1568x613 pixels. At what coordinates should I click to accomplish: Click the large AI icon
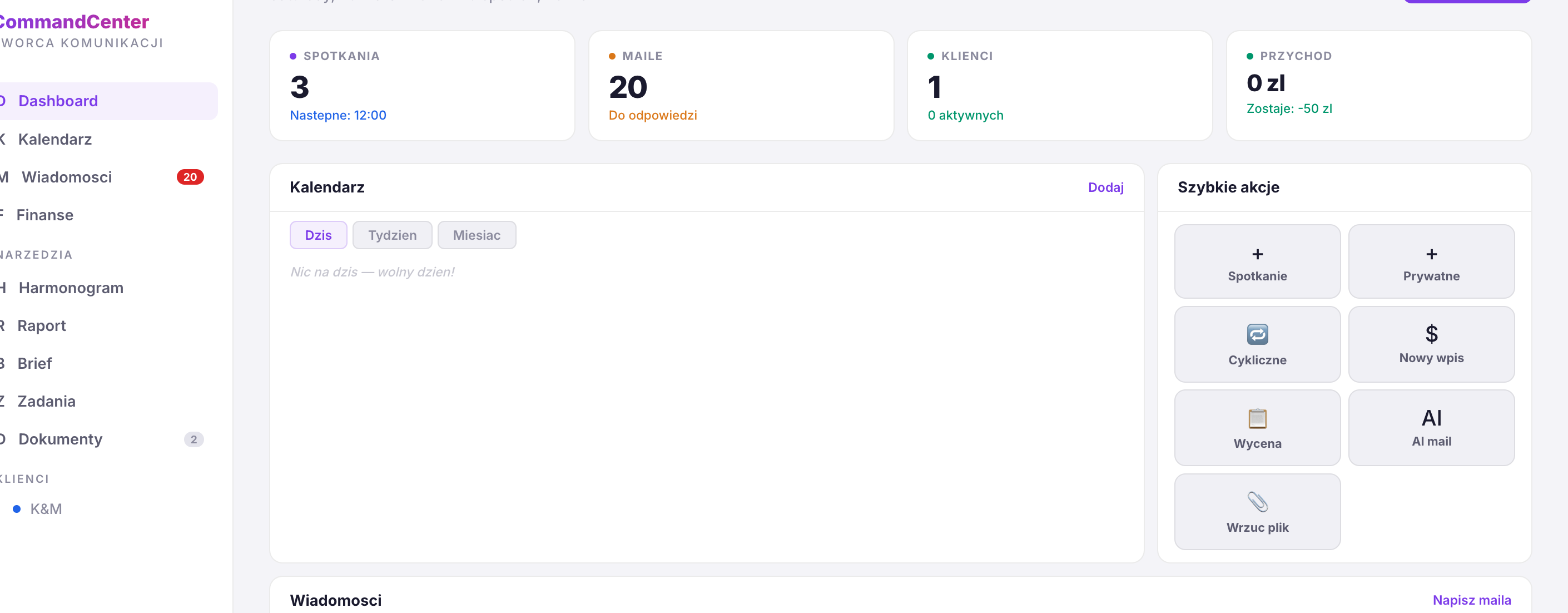tap(1432, 418)
